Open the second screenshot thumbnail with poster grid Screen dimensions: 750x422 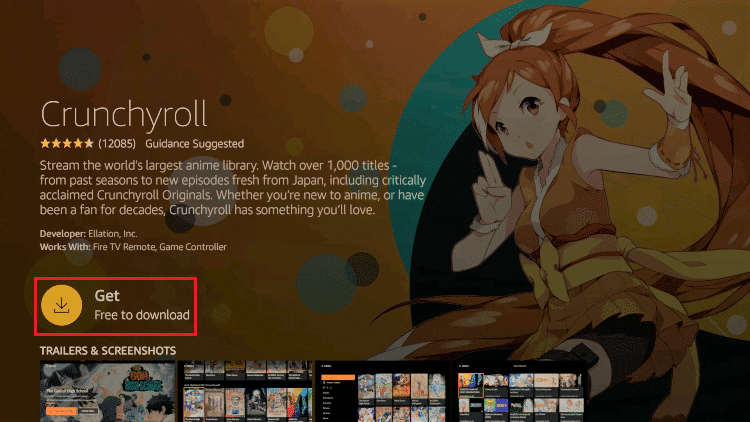point(245,391)
